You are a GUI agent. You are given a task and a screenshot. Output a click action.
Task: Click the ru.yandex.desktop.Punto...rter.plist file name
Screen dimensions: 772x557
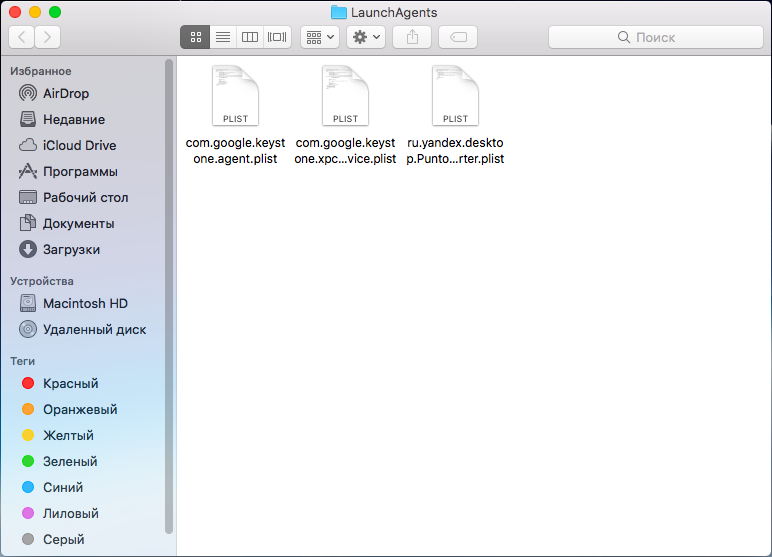(455, 151)
